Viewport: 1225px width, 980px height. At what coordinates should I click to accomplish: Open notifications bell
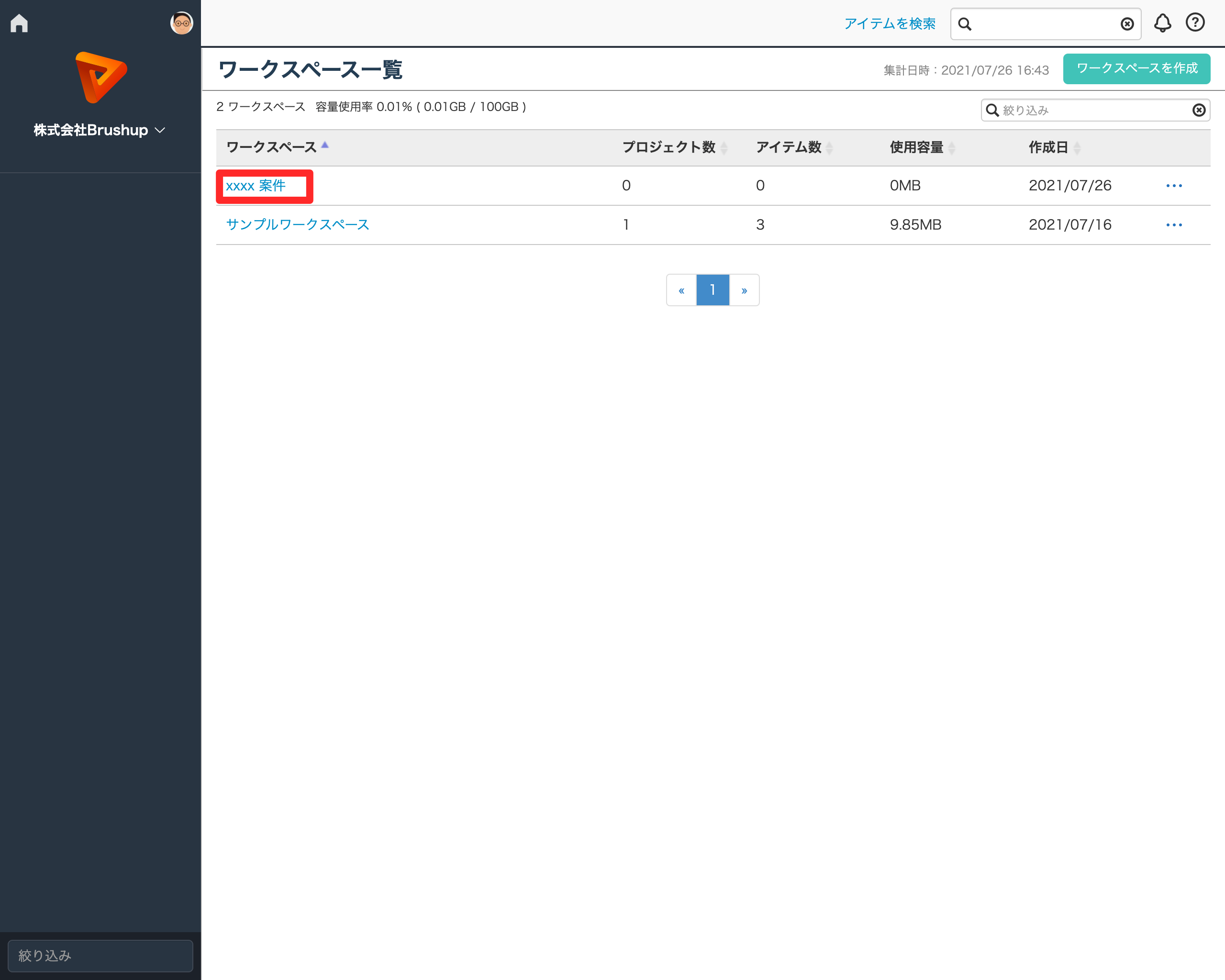[x=1162, y=23]
